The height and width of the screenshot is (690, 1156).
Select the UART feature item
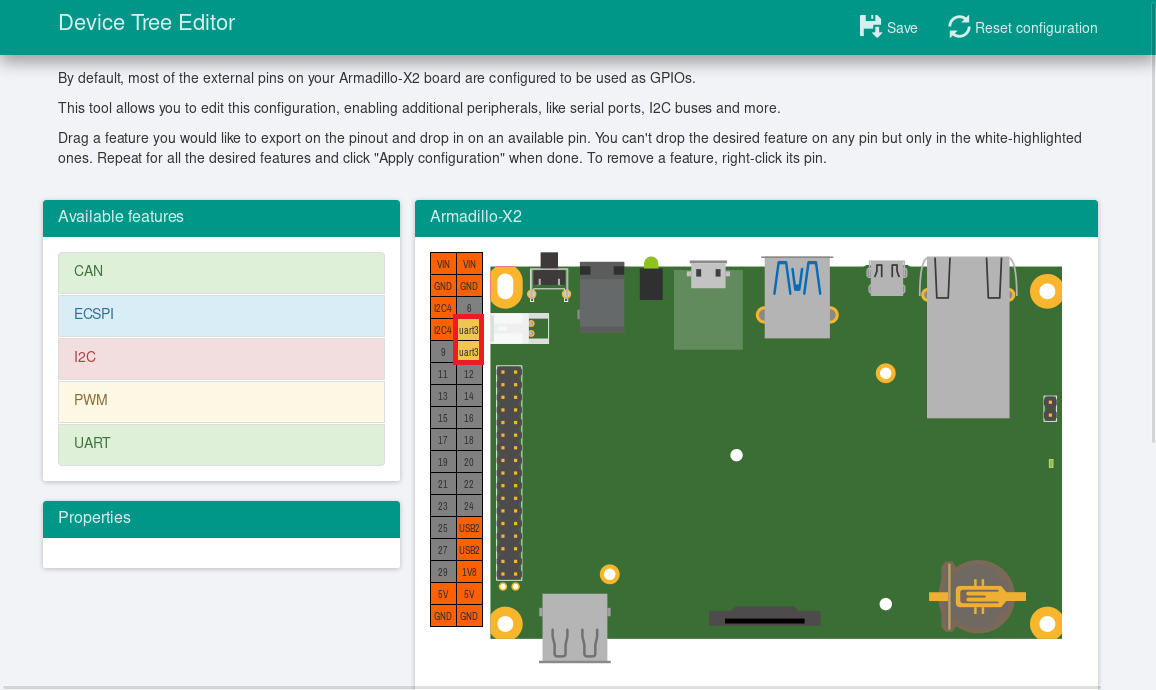(221, 444)
